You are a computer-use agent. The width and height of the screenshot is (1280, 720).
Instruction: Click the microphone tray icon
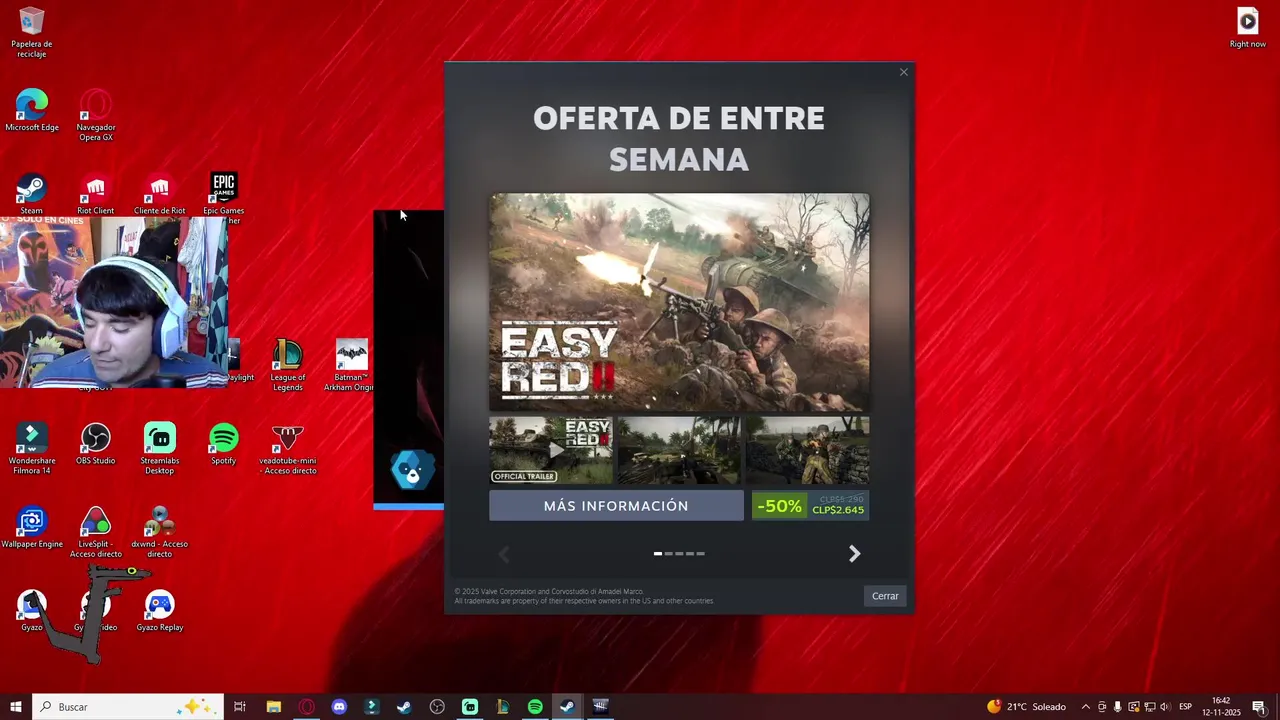[x=1118, y=707]
